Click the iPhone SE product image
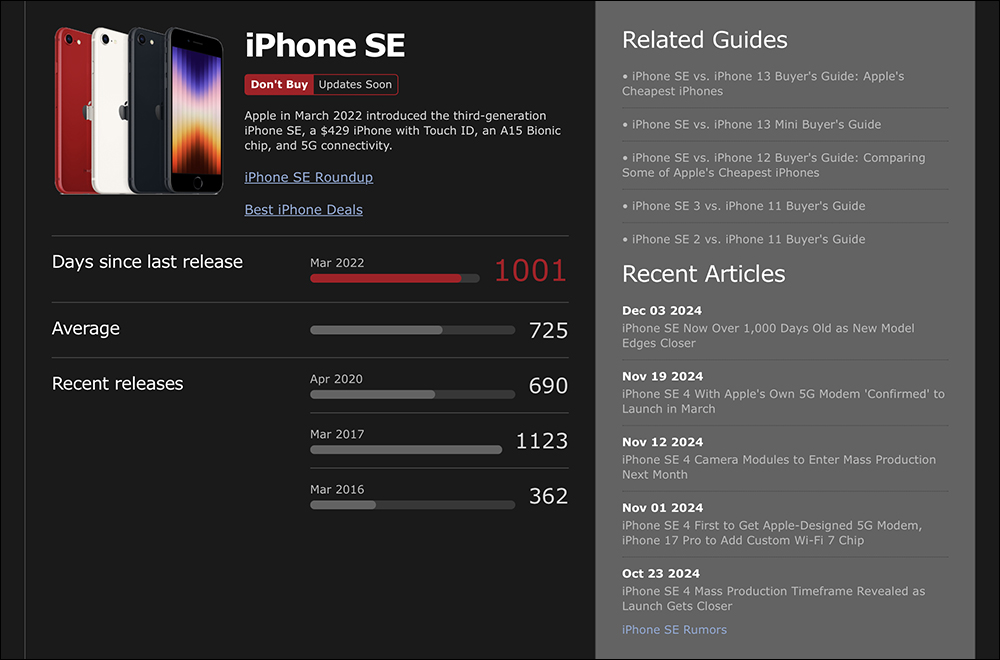The width and height of the screenshot is (1000, 660). [138, 110]
